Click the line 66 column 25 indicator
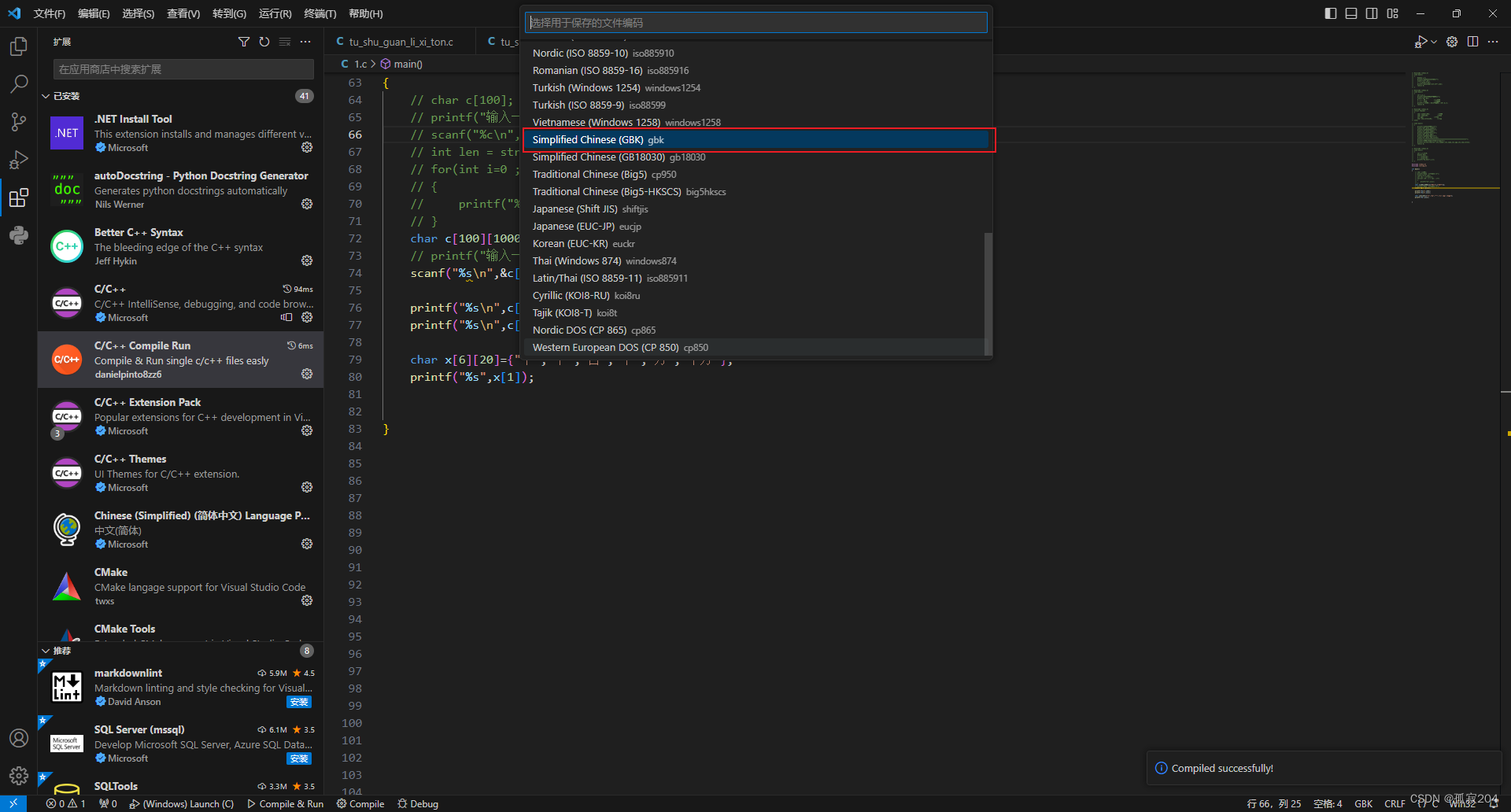Screen dimensions: 1511x812 (x=1274, y=803)
